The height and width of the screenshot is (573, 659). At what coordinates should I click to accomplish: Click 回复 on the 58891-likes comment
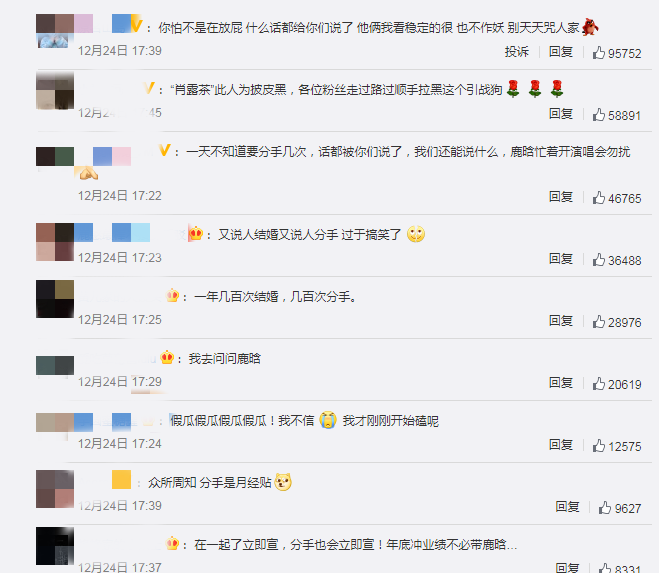(x=561, y=114)
